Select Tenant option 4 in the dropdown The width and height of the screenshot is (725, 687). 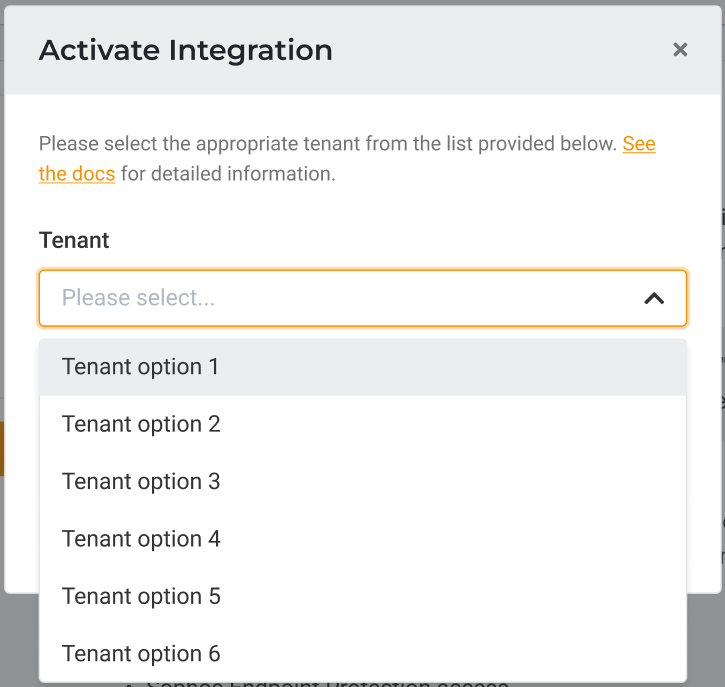click(141, 539)
